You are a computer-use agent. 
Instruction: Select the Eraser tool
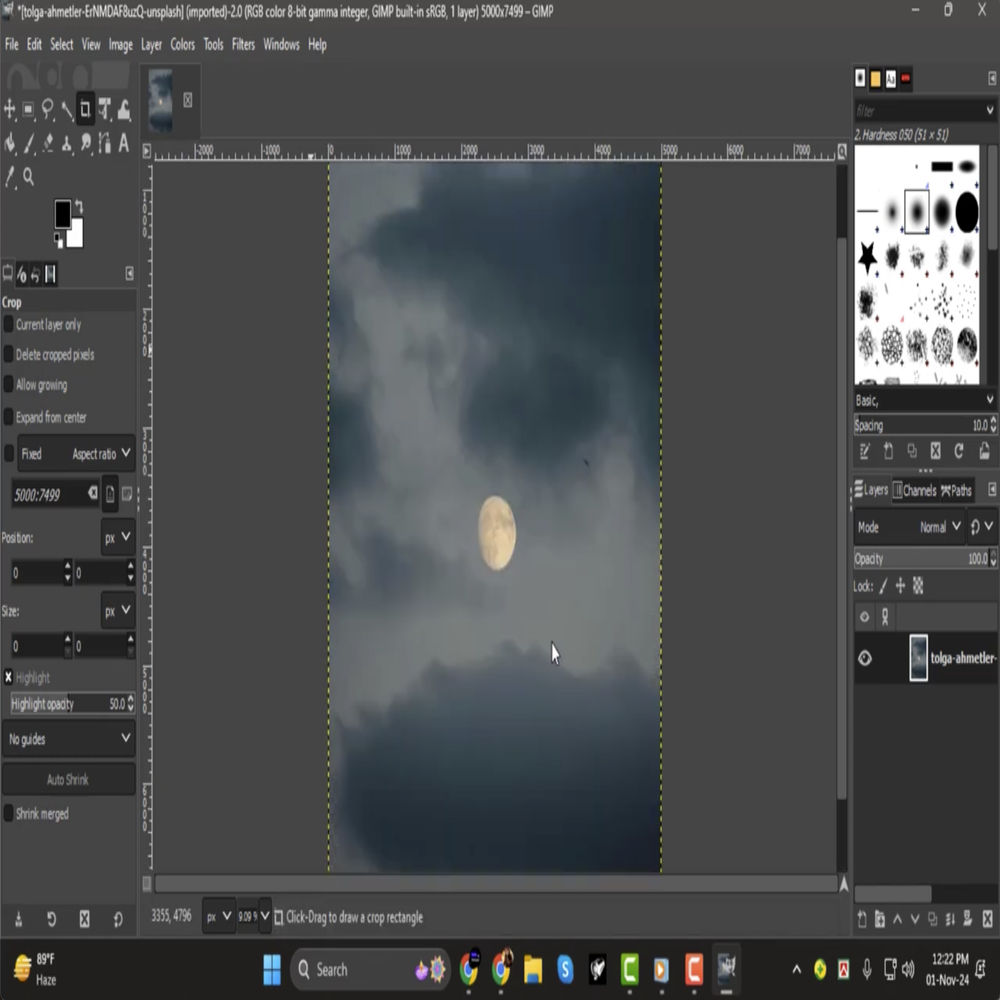[x=48, y=144]
